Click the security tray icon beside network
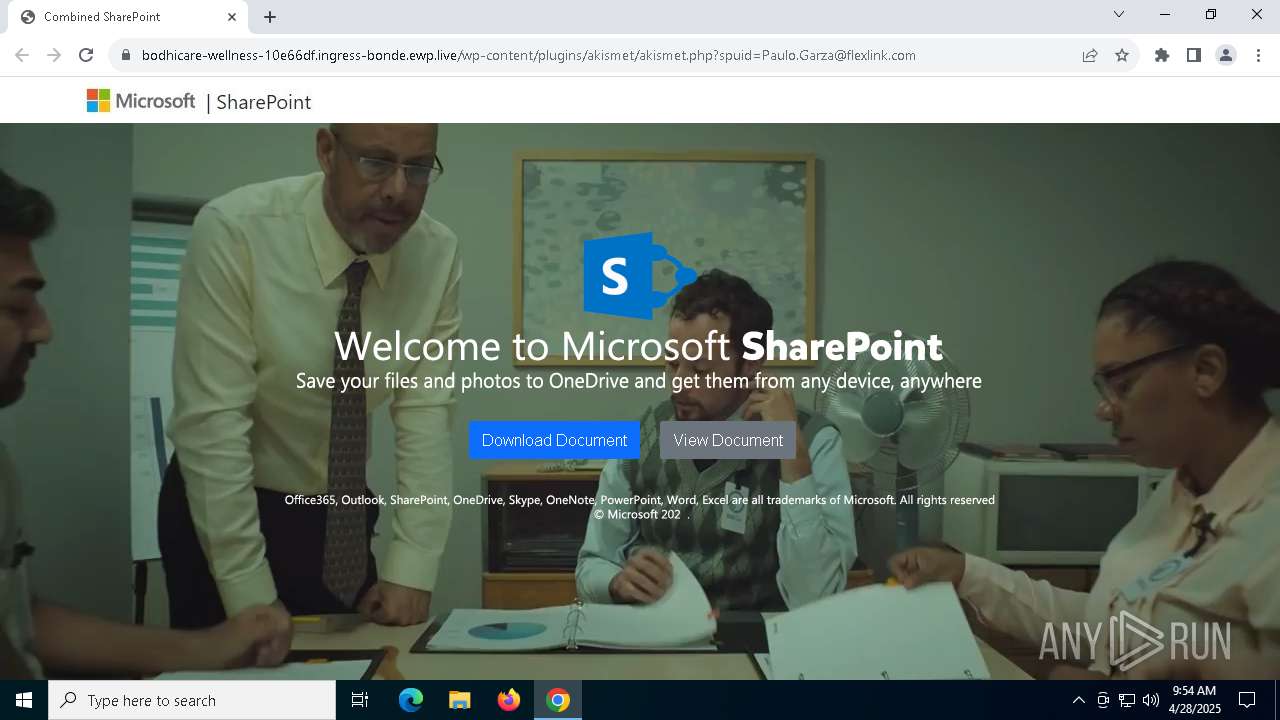 (x=1103, y=700)
